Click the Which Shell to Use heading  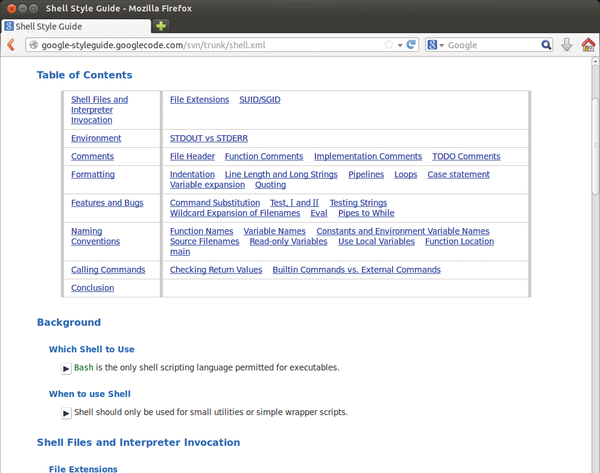[x=91, y=349]
